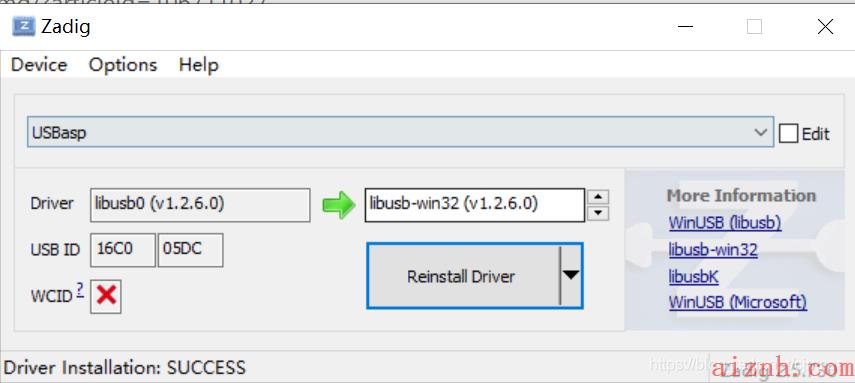Click the driver selector up arrow

point(599,197)
